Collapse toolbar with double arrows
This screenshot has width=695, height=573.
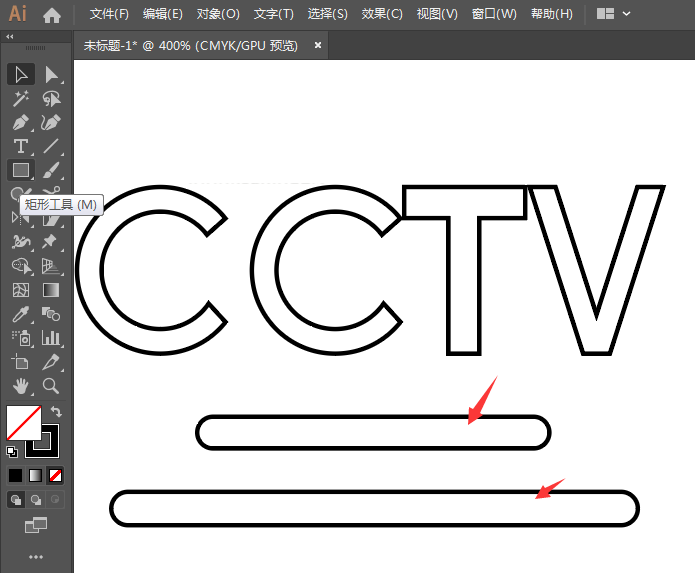pyautogui.click(x=10, y=36)
